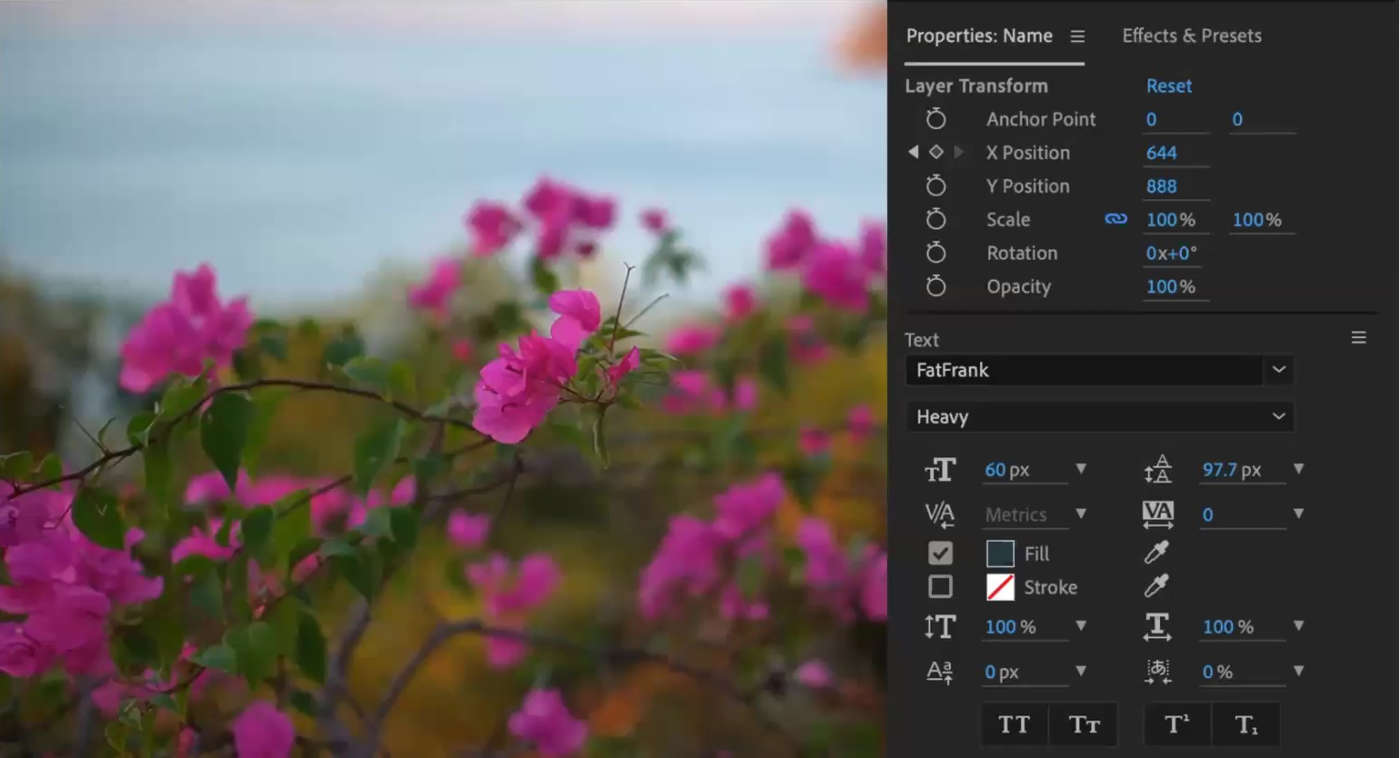
Task: Enable Small Caps formatting
Action: pyautogui.click(x=1083, y=724)
